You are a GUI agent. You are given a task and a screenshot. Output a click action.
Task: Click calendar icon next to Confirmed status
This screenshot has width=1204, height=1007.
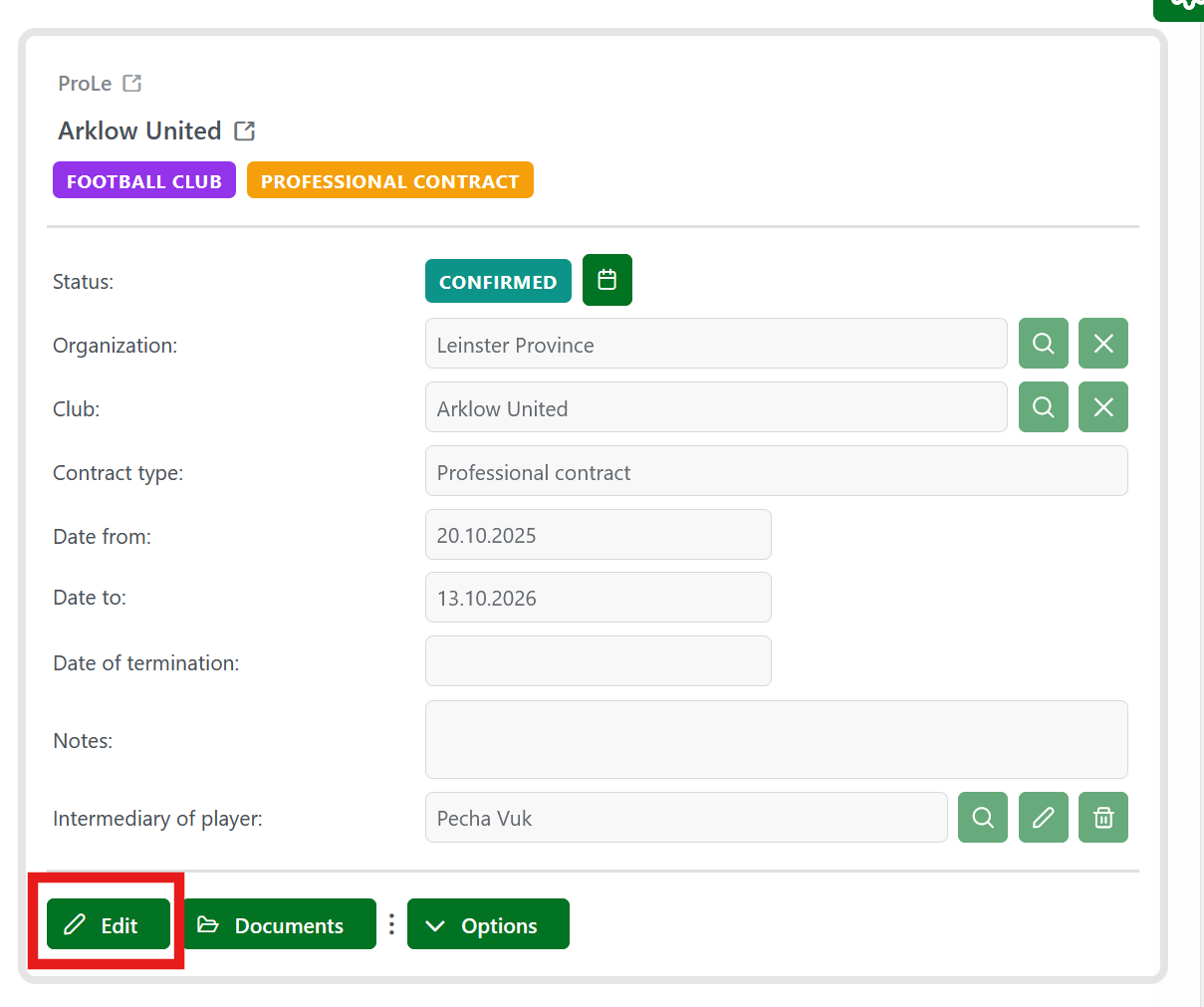[606, 280]
